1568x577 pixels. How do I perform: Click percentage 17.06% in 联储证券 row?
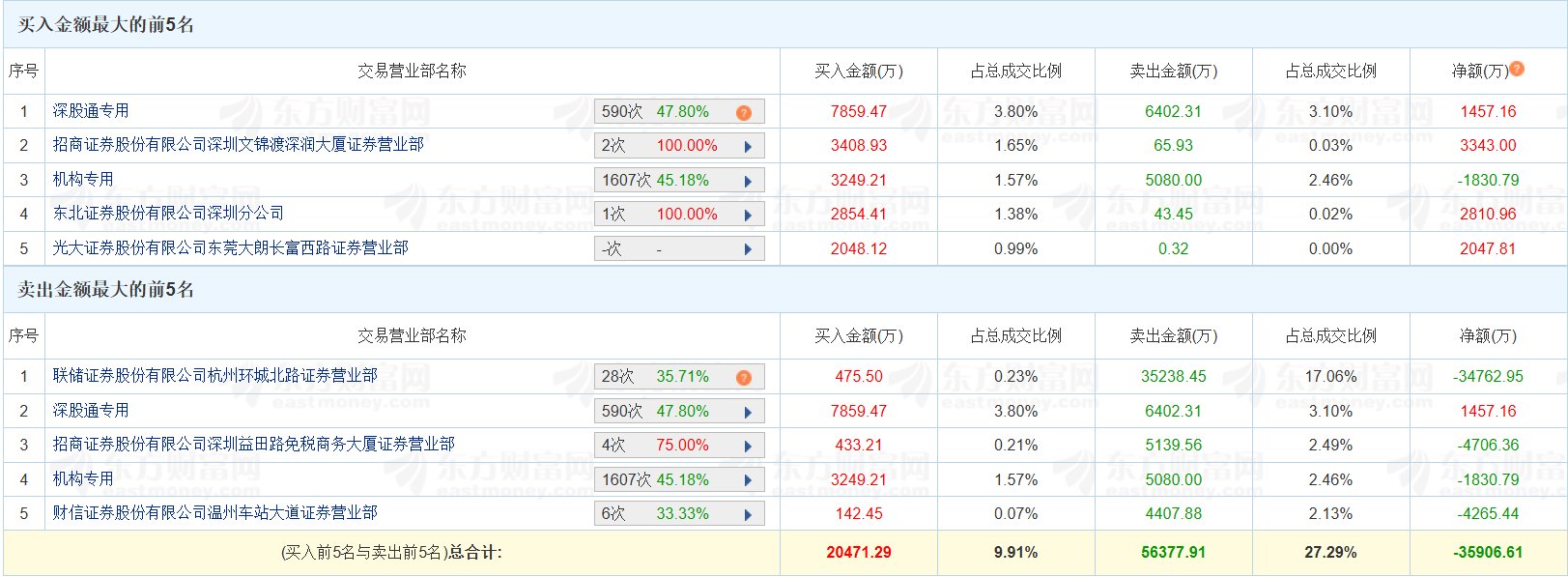pos(1330,377)
